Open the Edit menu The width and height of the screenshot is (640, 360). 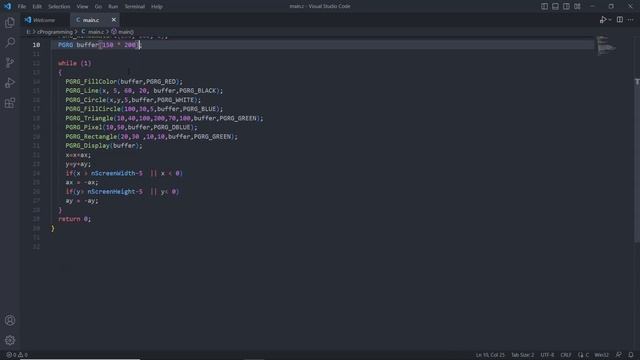click(37, 7)
